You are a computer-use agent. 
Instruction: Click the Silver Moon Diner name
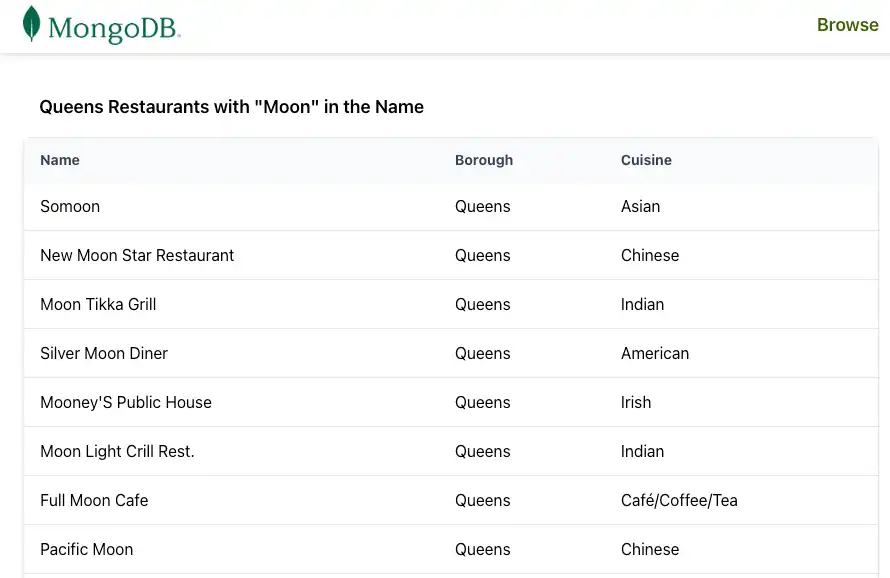[104, 353]
